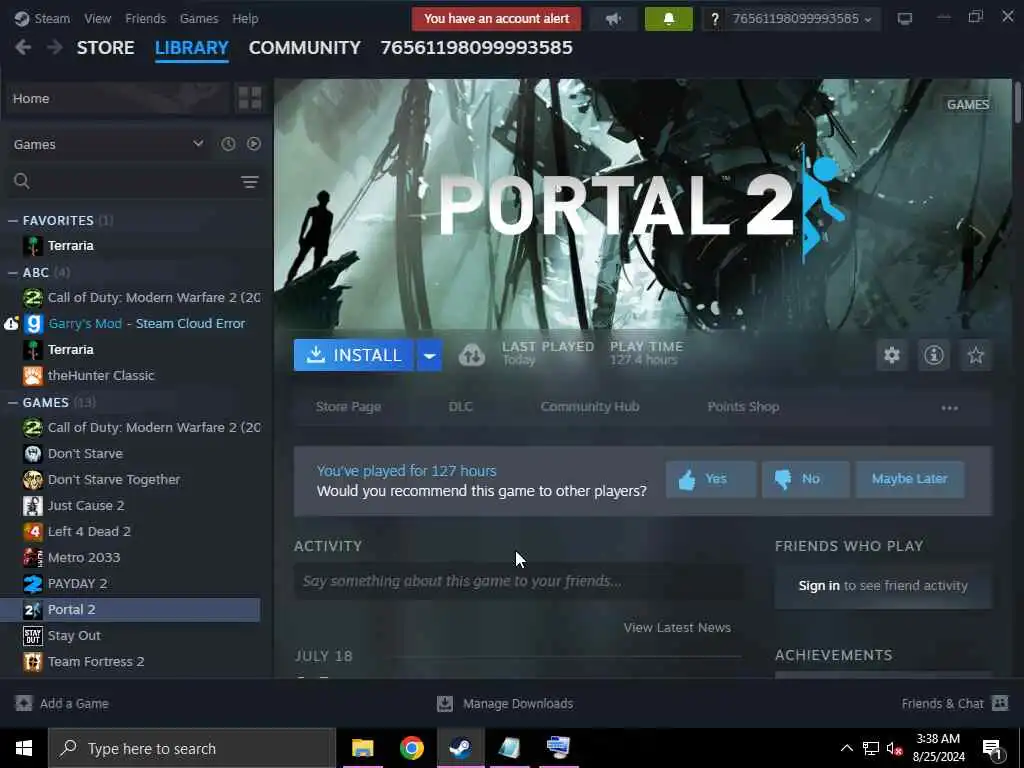This screenshot has height=768, width=1024.
Task: Open the game info icon
Action: pos(934,355)
